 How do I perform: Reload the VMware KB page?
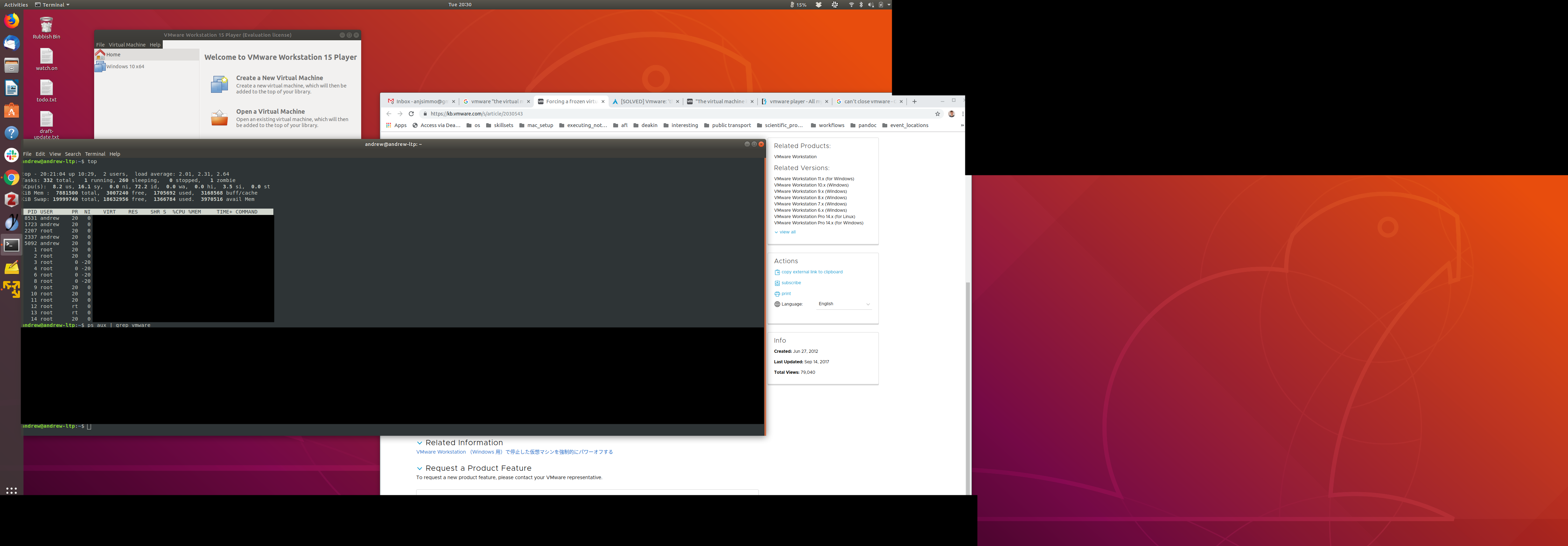412,114
